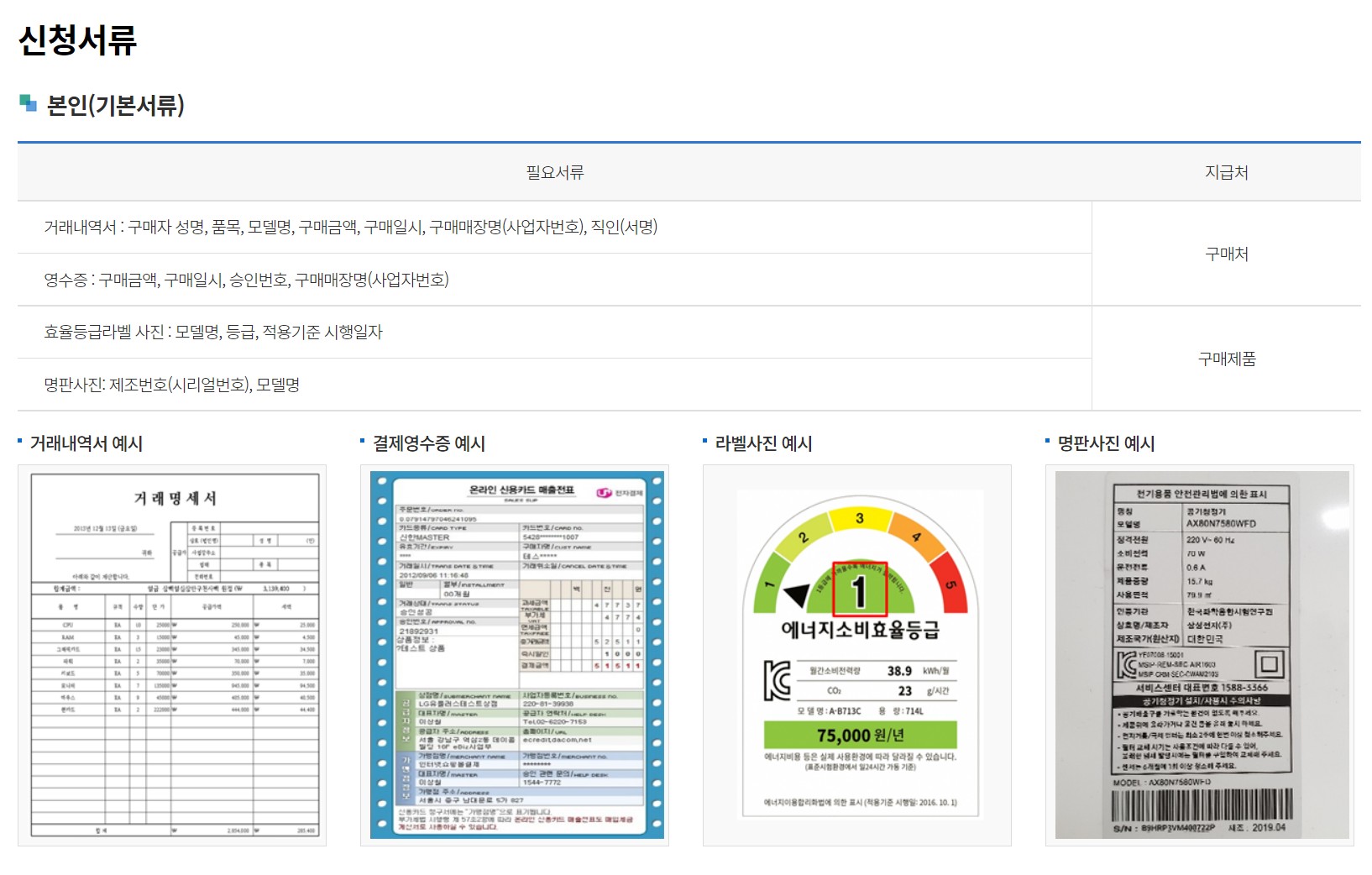Select the 결제영수증 예시 section label

[428, 443]
